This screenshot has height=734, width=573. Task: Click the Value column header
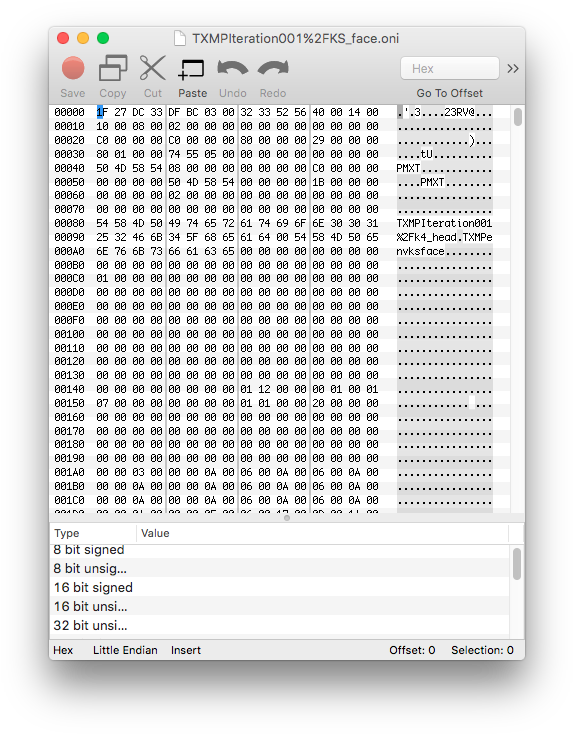coord(323,533)
